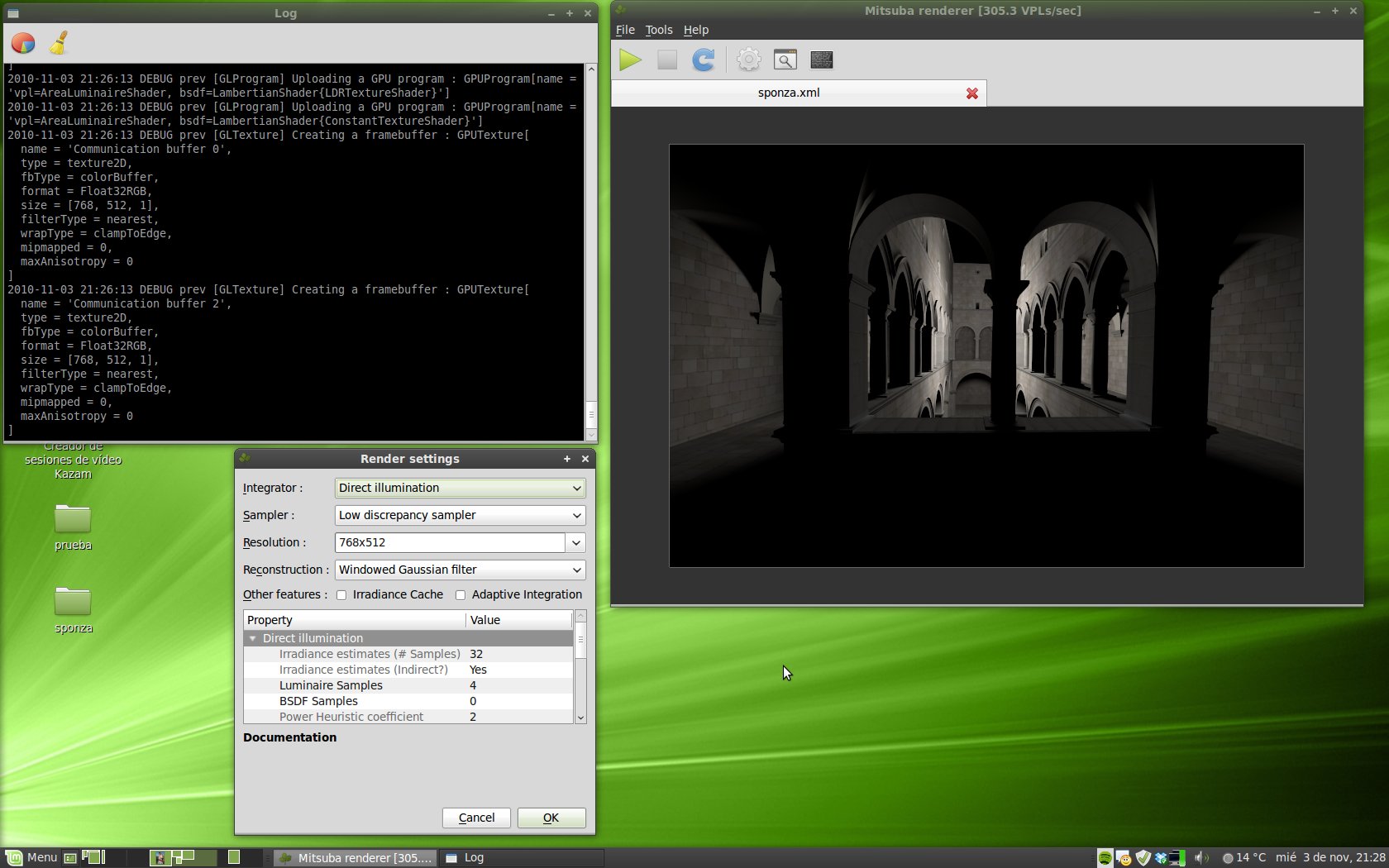Open the sponza folder on the desktop
Viewport: 1389px width, 868px height.
pyautogui.click(x=73, y=609)
